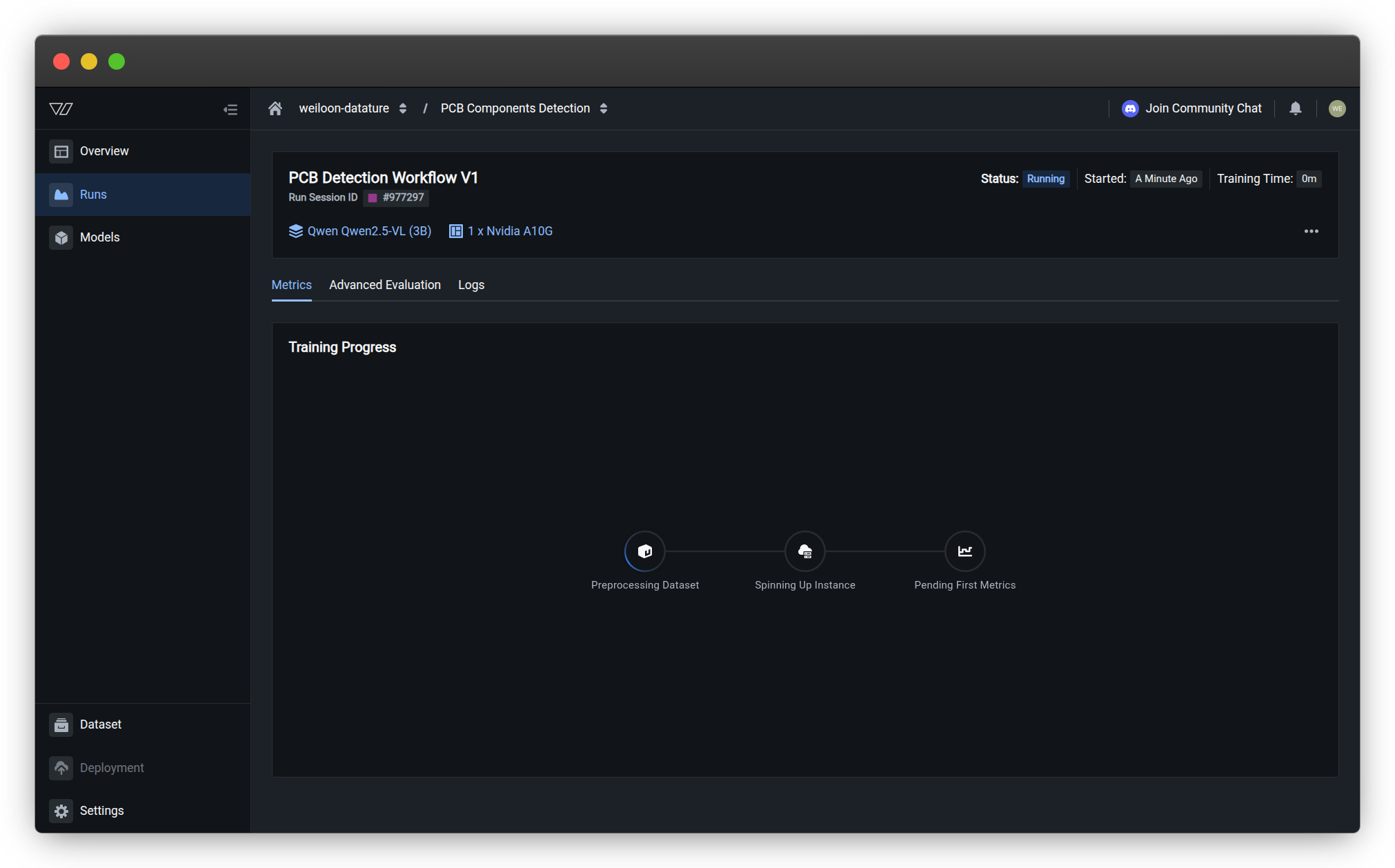The height and width of the screenshot is (868, 1395).
Task: Open the user avatar menu
Action: [1336, 108]
